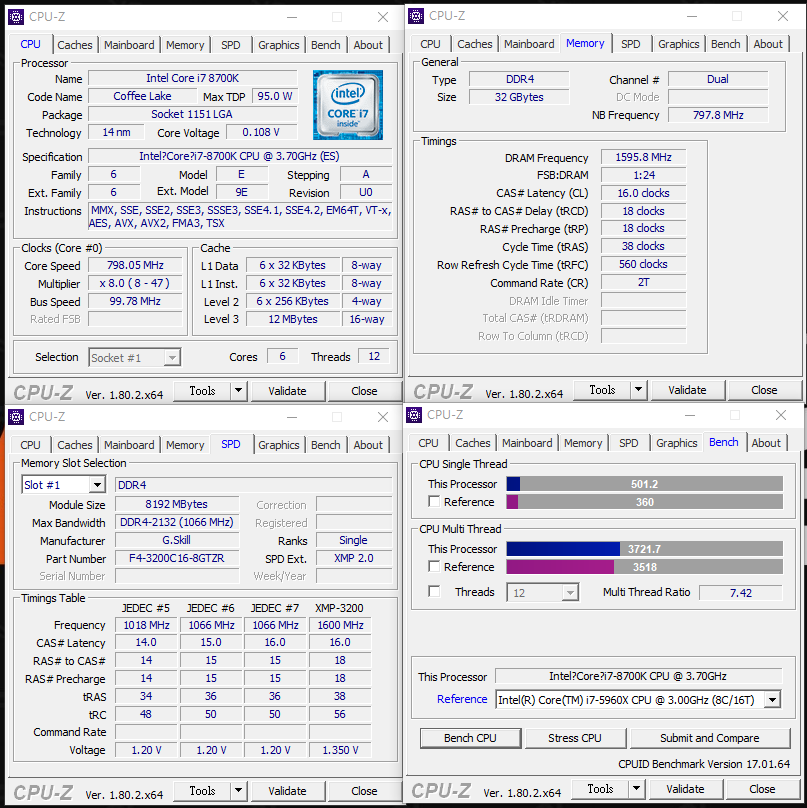Click Part Number field F4-3200C16-8GTZR
Image resolution: width=807 pixels, height=808 pixels.
coord(177,558)
